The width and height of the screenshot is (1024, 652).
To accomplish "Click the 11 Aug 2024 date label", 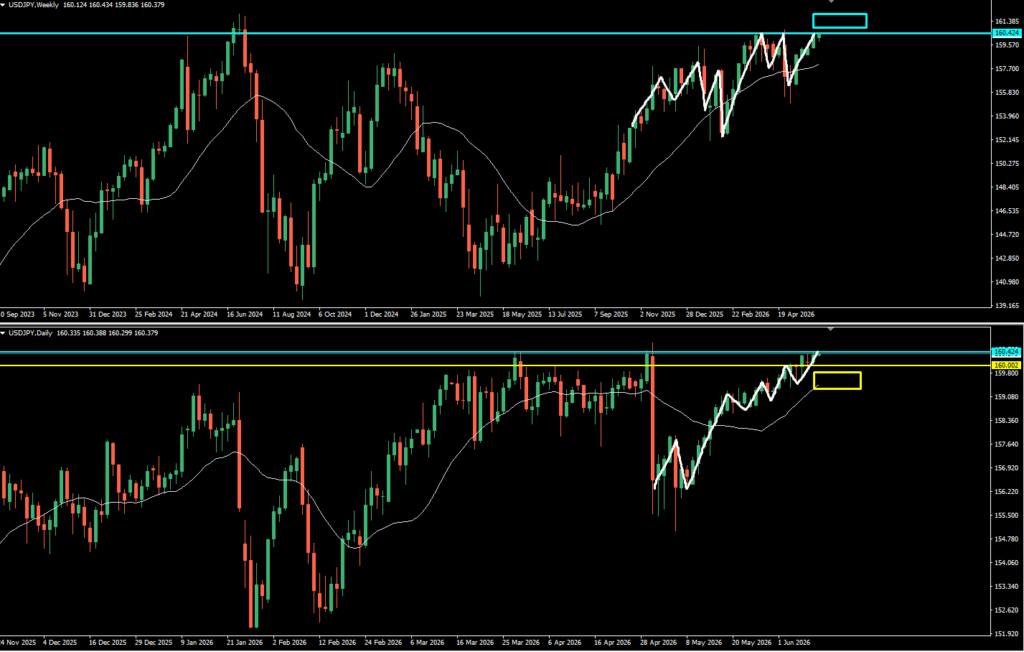I will 292,314.
